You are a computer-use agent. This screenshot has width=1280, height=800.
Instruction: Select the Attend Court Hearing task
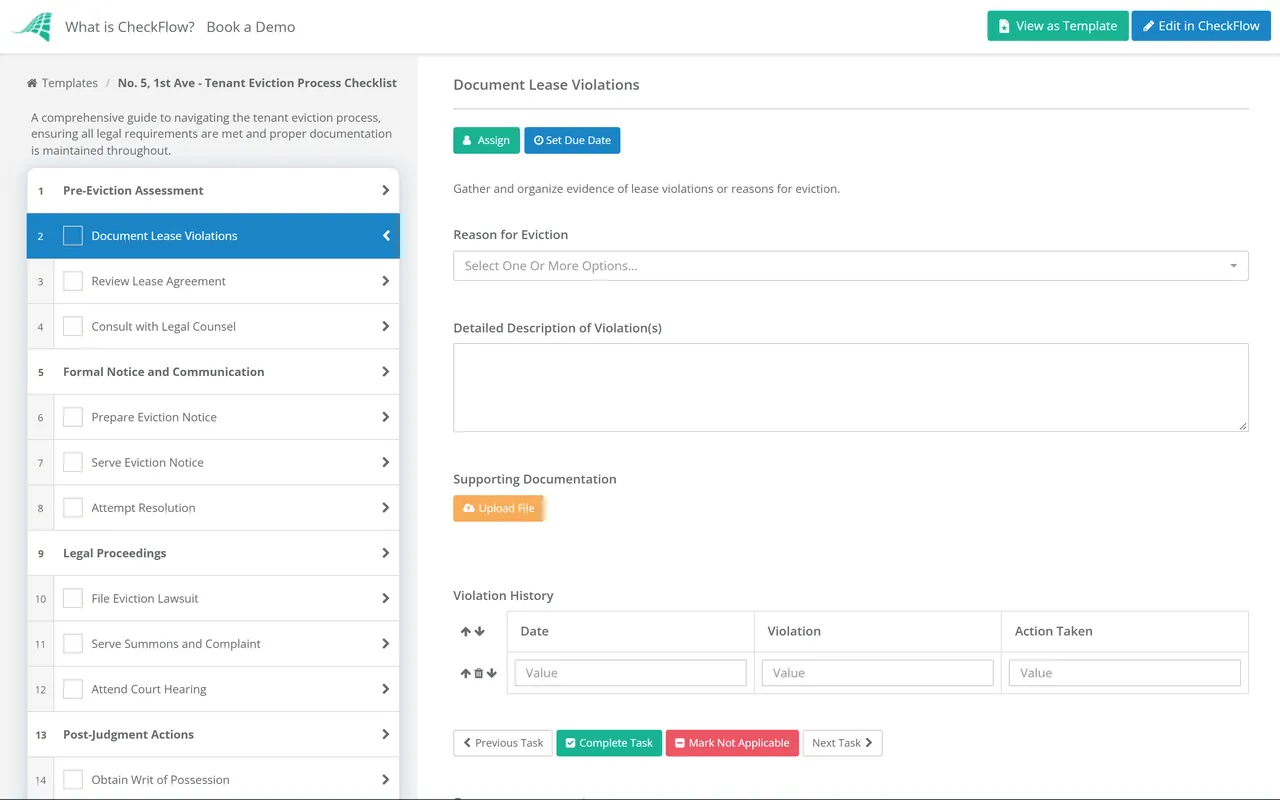pos(213,689)
